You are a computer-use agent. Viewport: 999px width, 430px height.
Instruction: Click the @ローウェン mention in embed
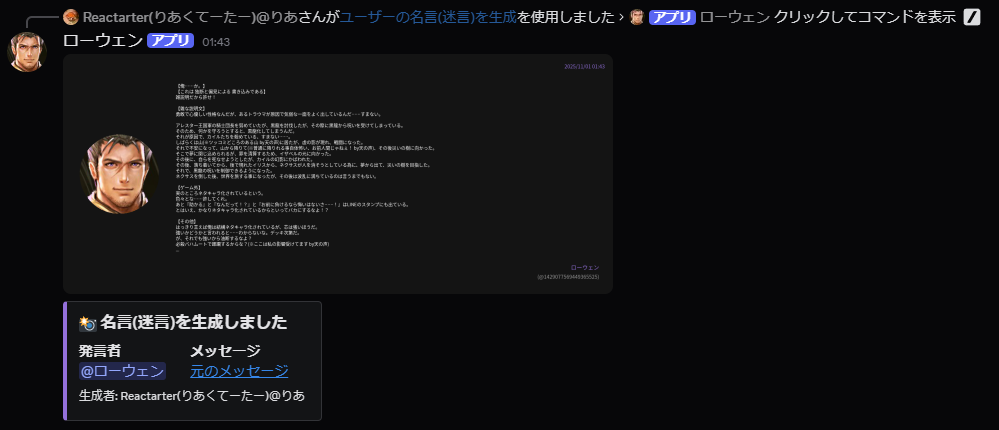122,371
